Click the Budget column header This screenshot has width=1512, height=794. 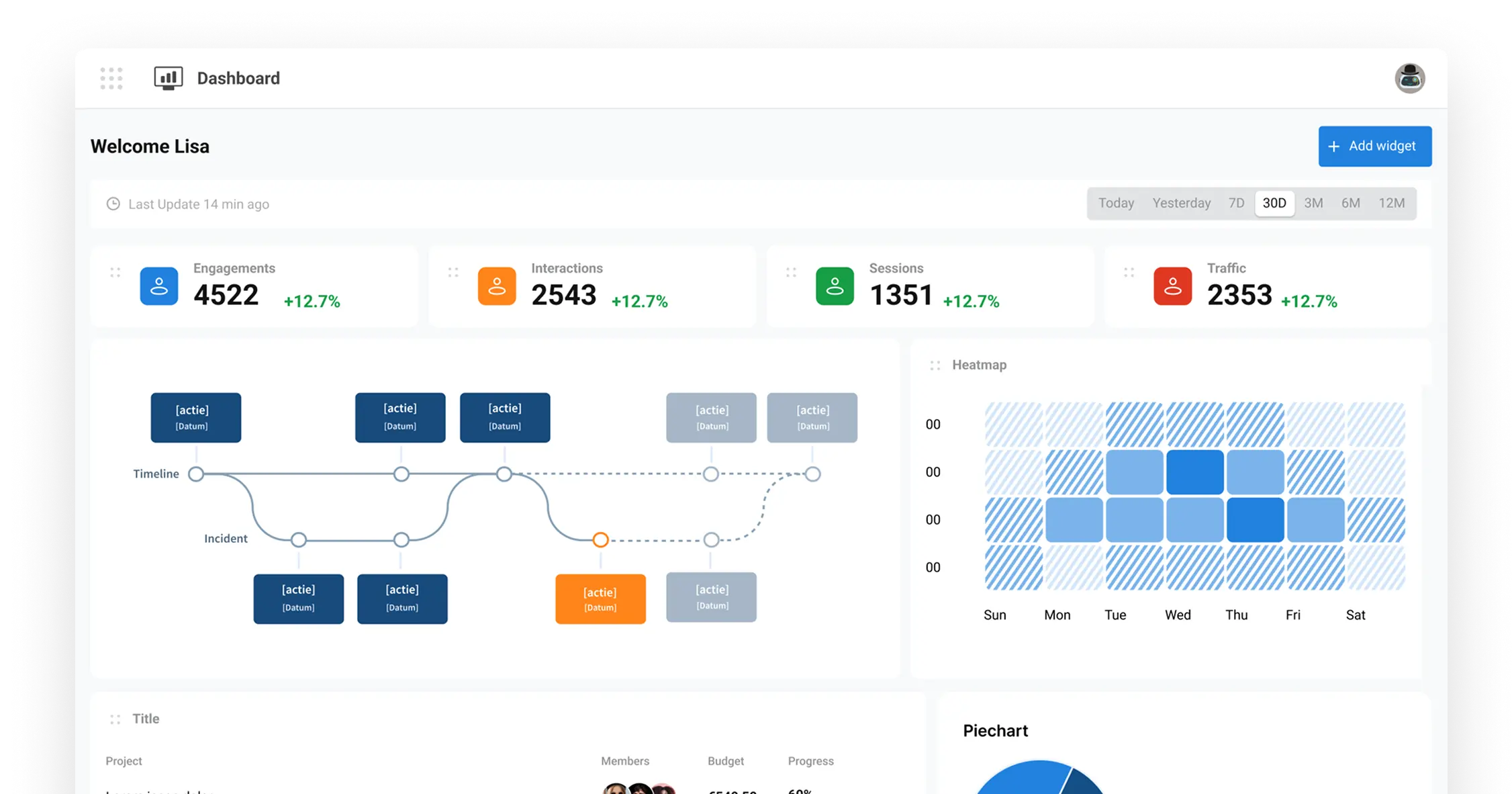click(x=726, y=761)
